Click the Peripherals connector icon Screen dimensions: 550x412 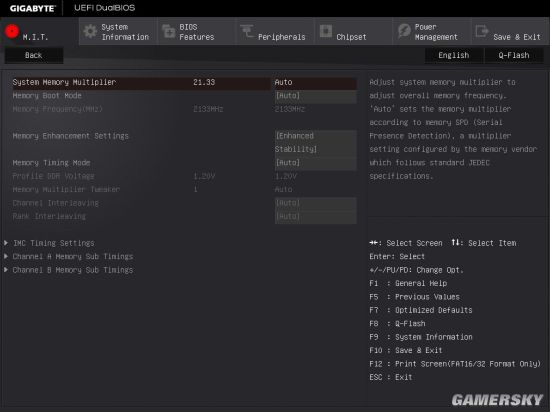[247, 31]
